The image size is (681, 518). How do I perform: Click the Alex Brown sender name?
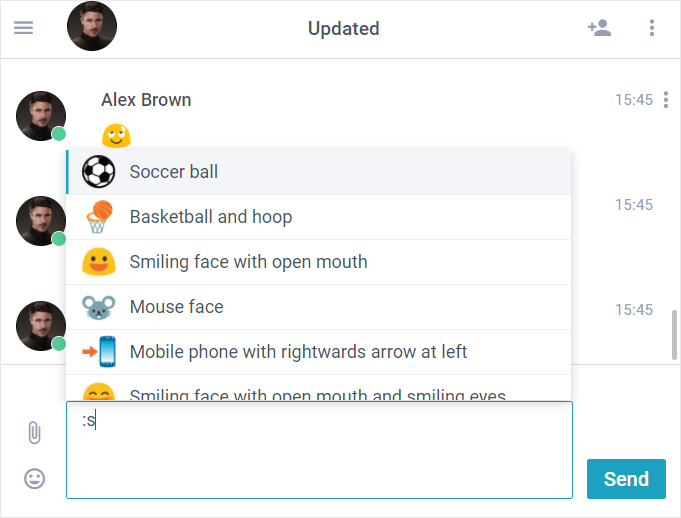[x=146, y=100]
